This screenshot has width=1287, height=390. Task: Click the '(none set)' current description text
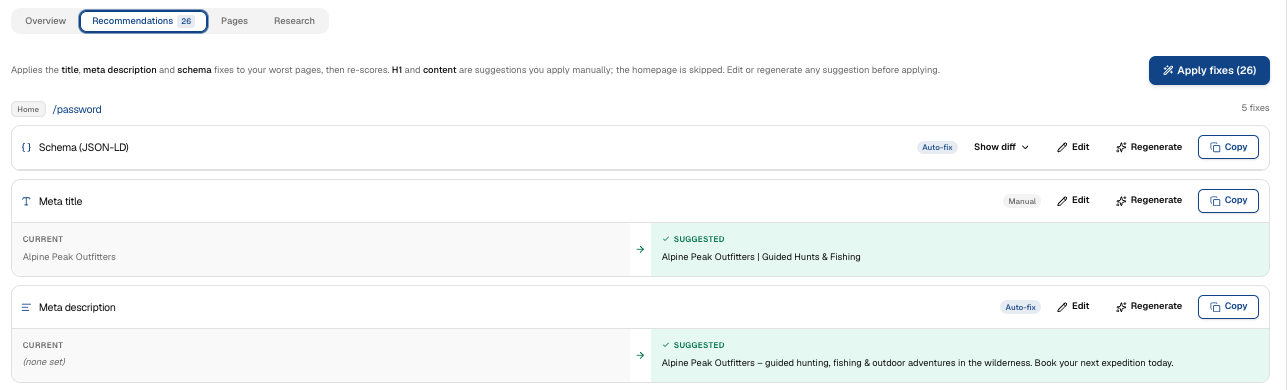43,362
